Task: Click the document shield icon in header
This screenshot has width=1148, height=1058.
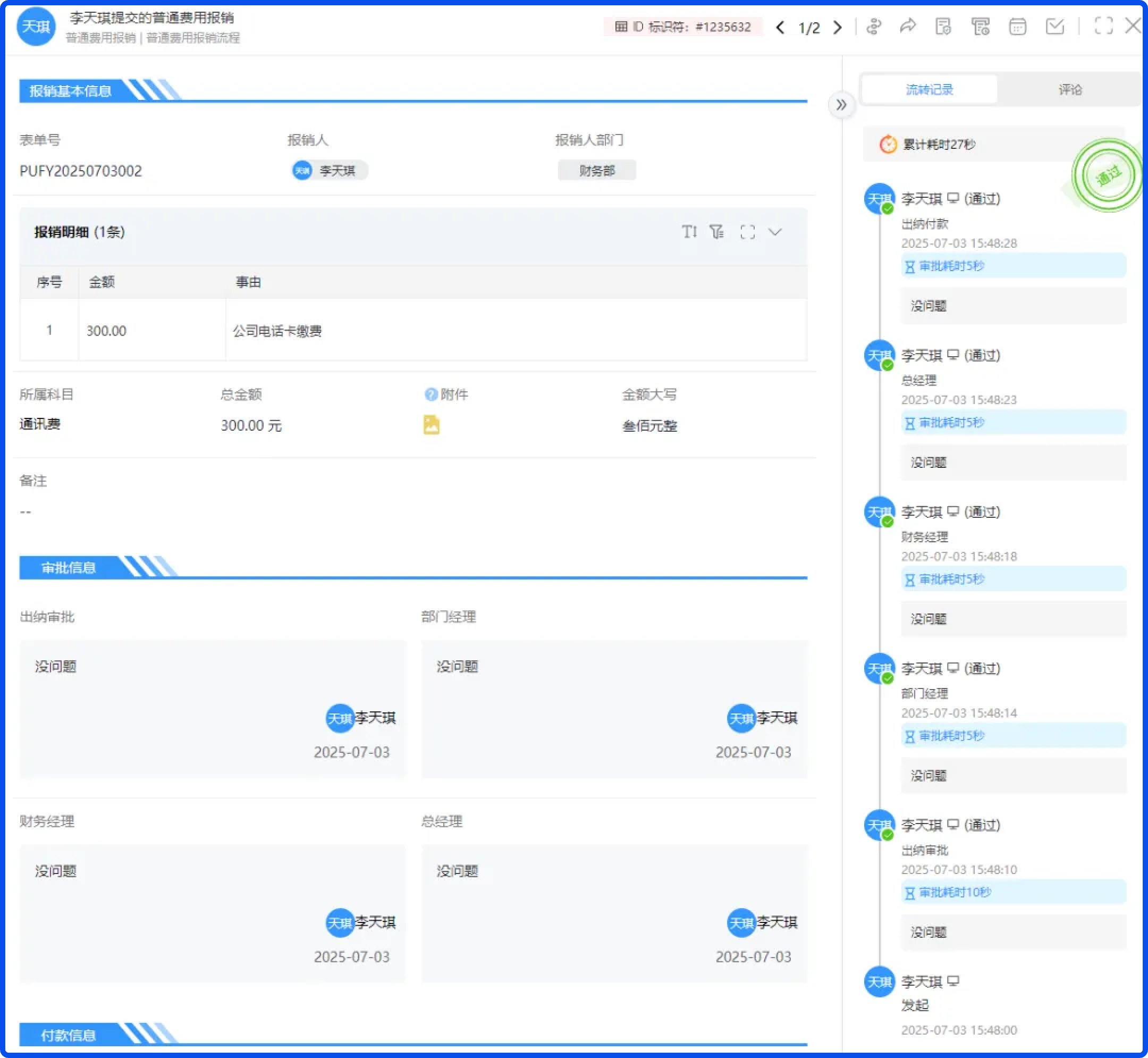Action: pos(943,27)
